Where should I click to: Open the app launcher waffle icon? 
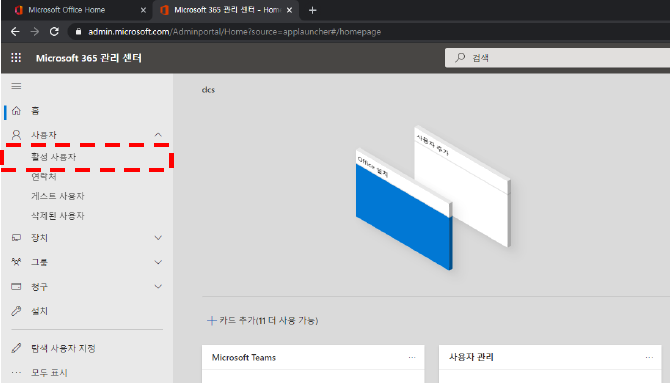pos(16,58)
